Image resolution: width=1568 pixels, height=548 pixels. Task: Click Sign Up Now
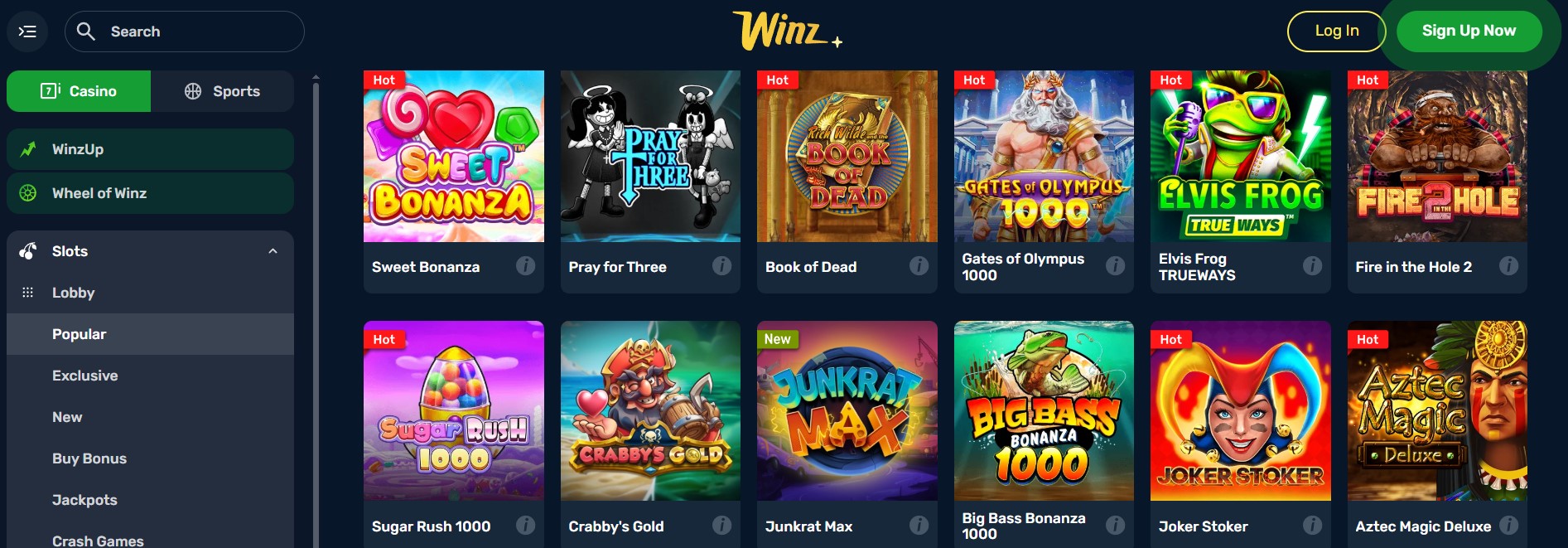1469,32
